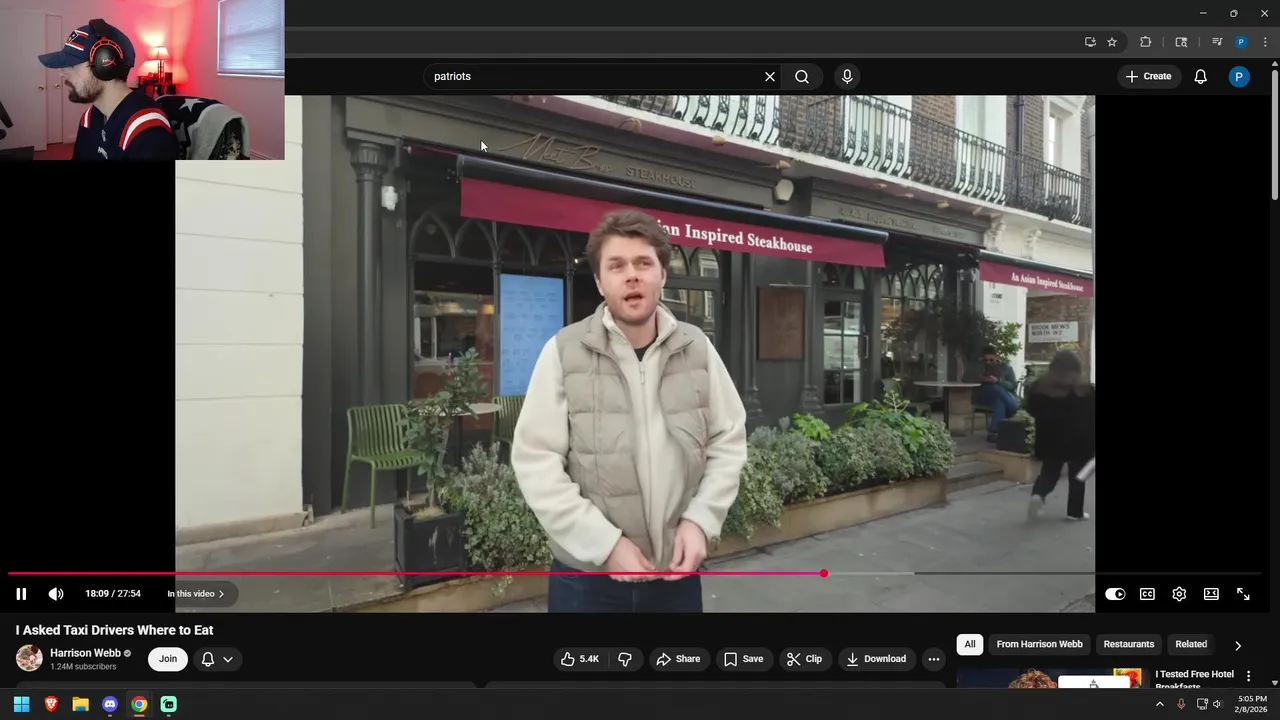Clip this video
The image size is (1280, 720).
[804, 659]
